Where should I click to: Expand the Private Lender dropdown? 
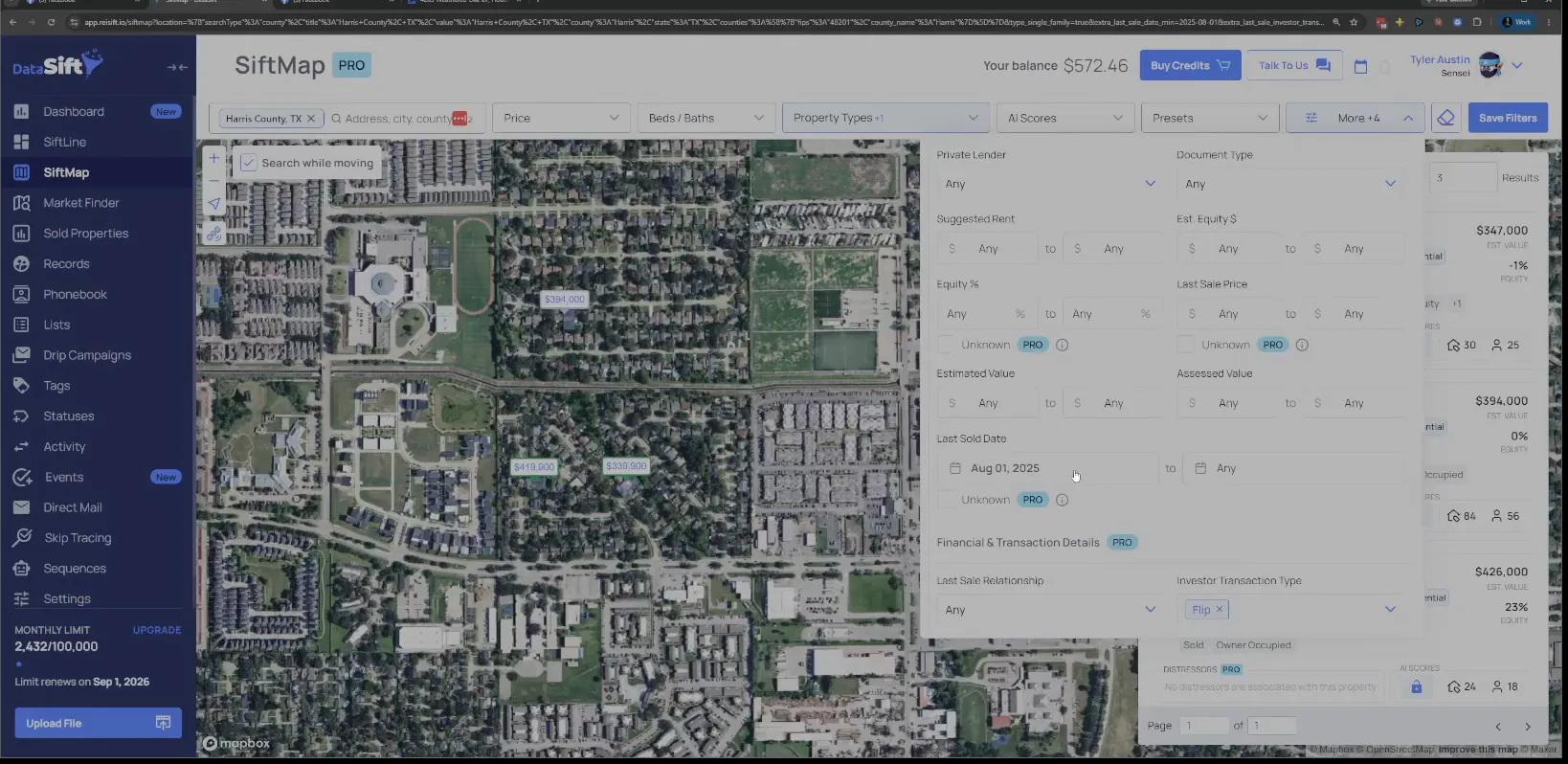click(1050, 184)
